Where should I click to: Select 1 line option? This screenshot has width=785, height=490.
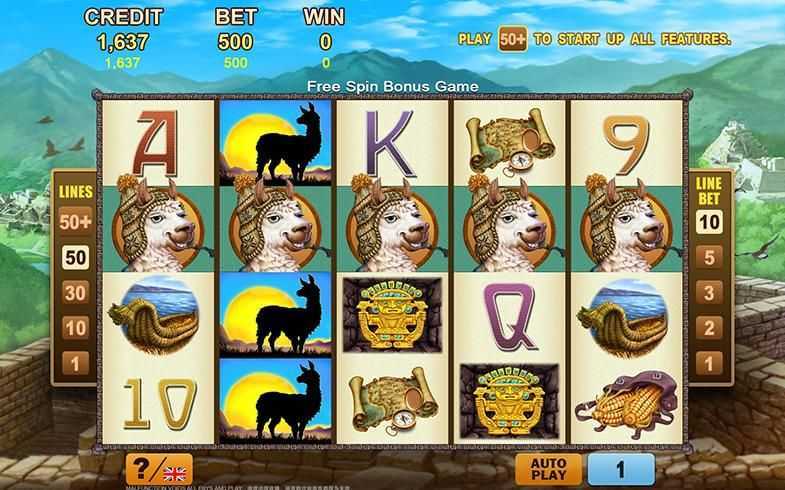75,363
